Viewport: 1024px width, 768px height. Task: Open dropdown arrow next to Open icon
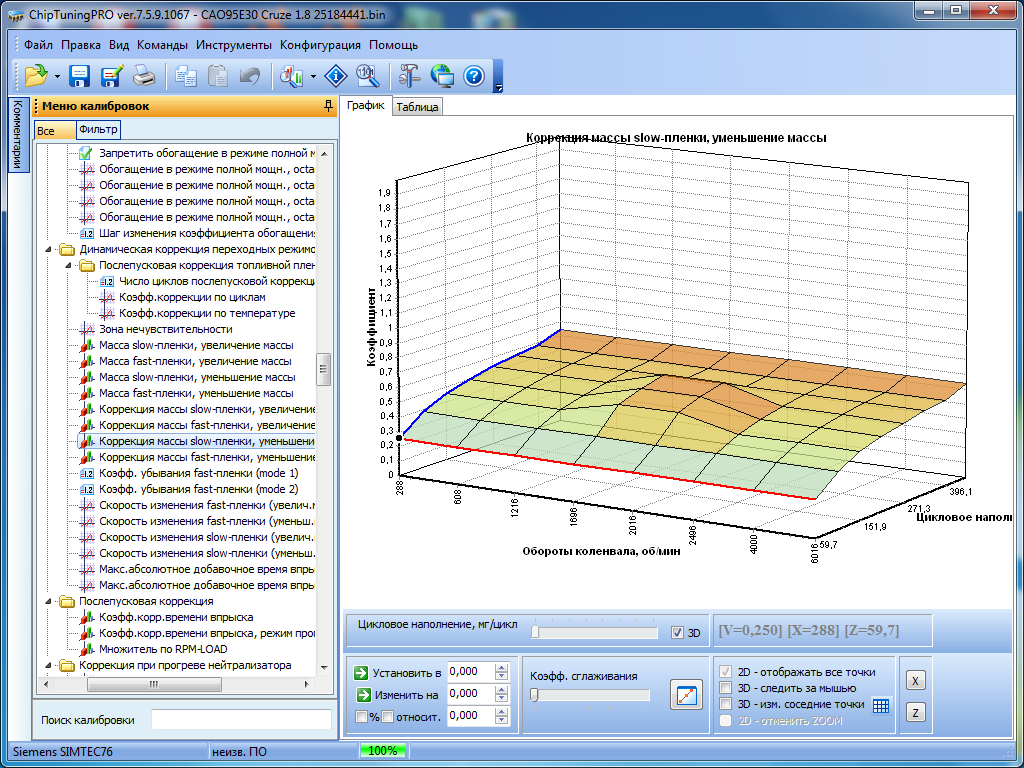pos(57,77)
